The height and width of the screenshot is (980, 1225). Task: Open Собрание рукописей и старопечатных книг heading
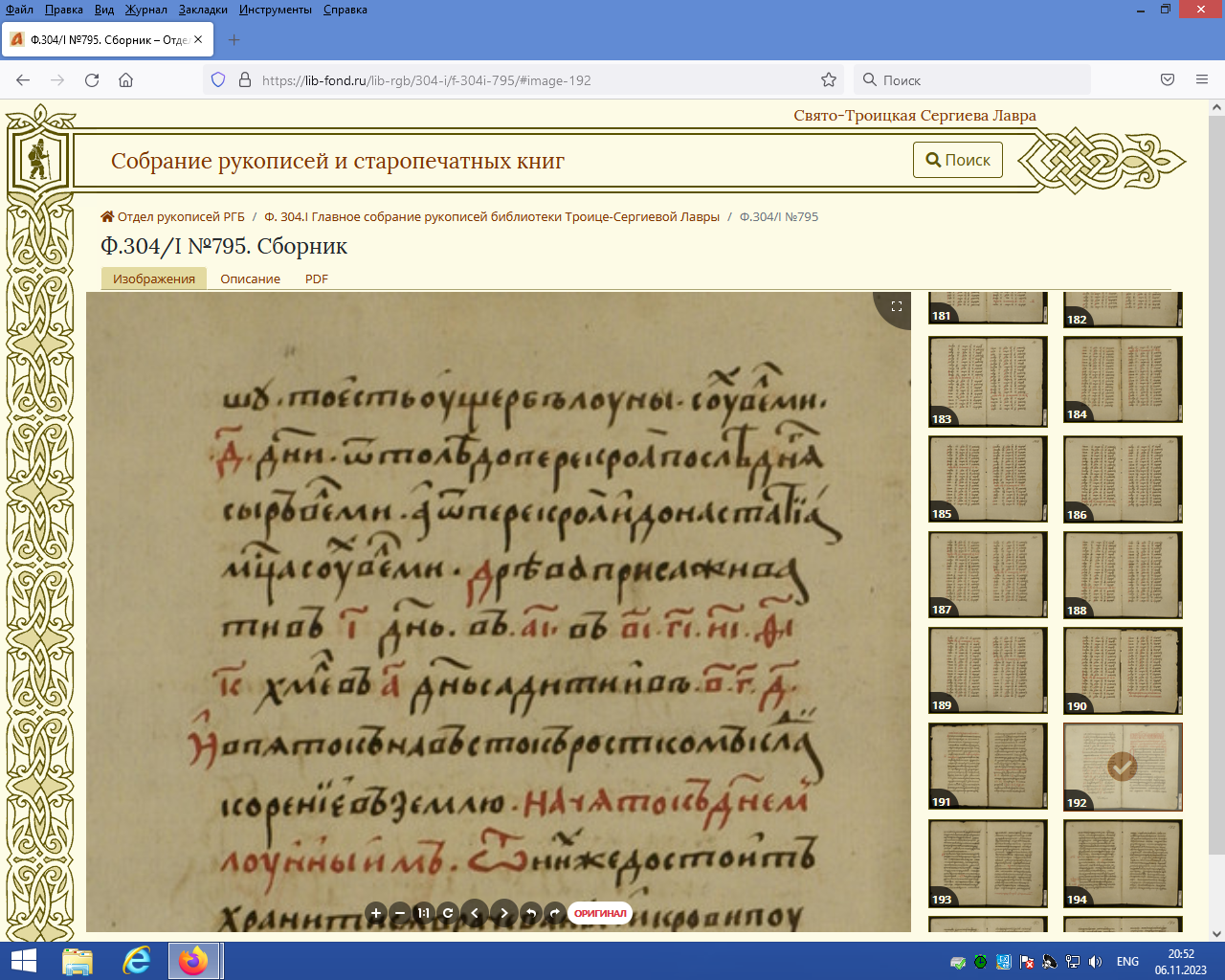[x=338, y=161]
